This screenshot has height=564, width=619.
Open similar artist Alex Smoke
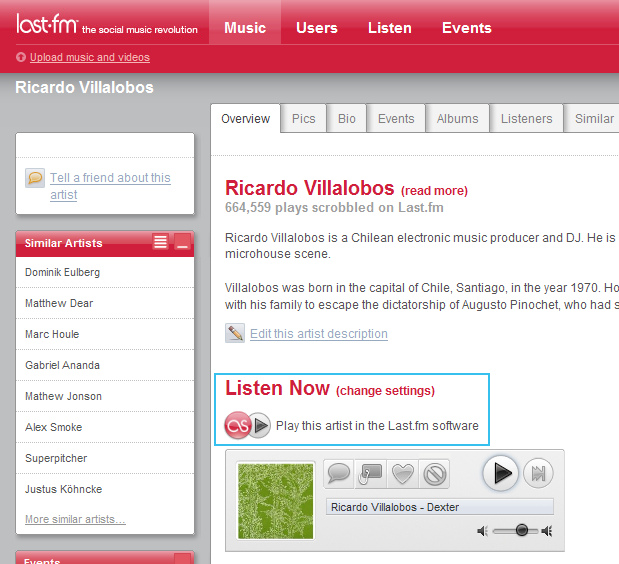click(54, 427)
